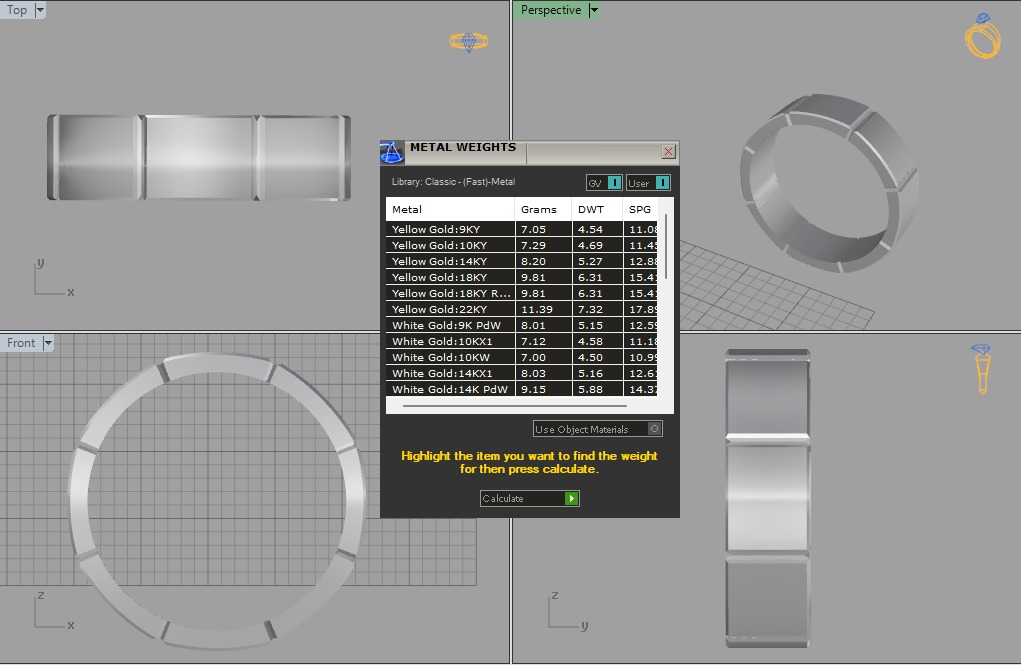Sort by the Grams column header

(543, 209)
